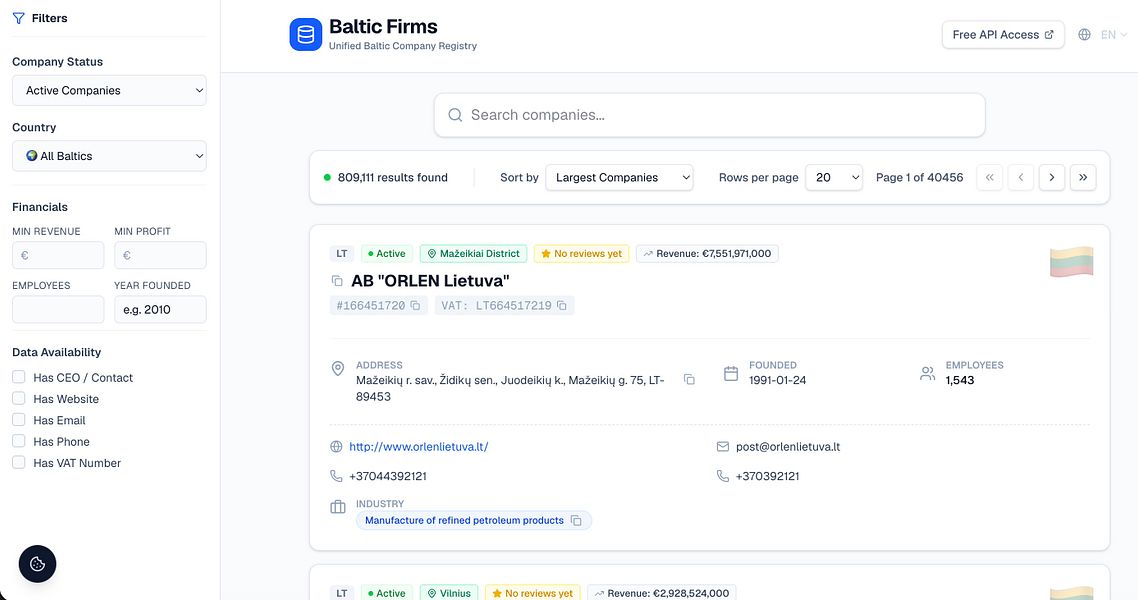Click the employee count 1,543

959,380
